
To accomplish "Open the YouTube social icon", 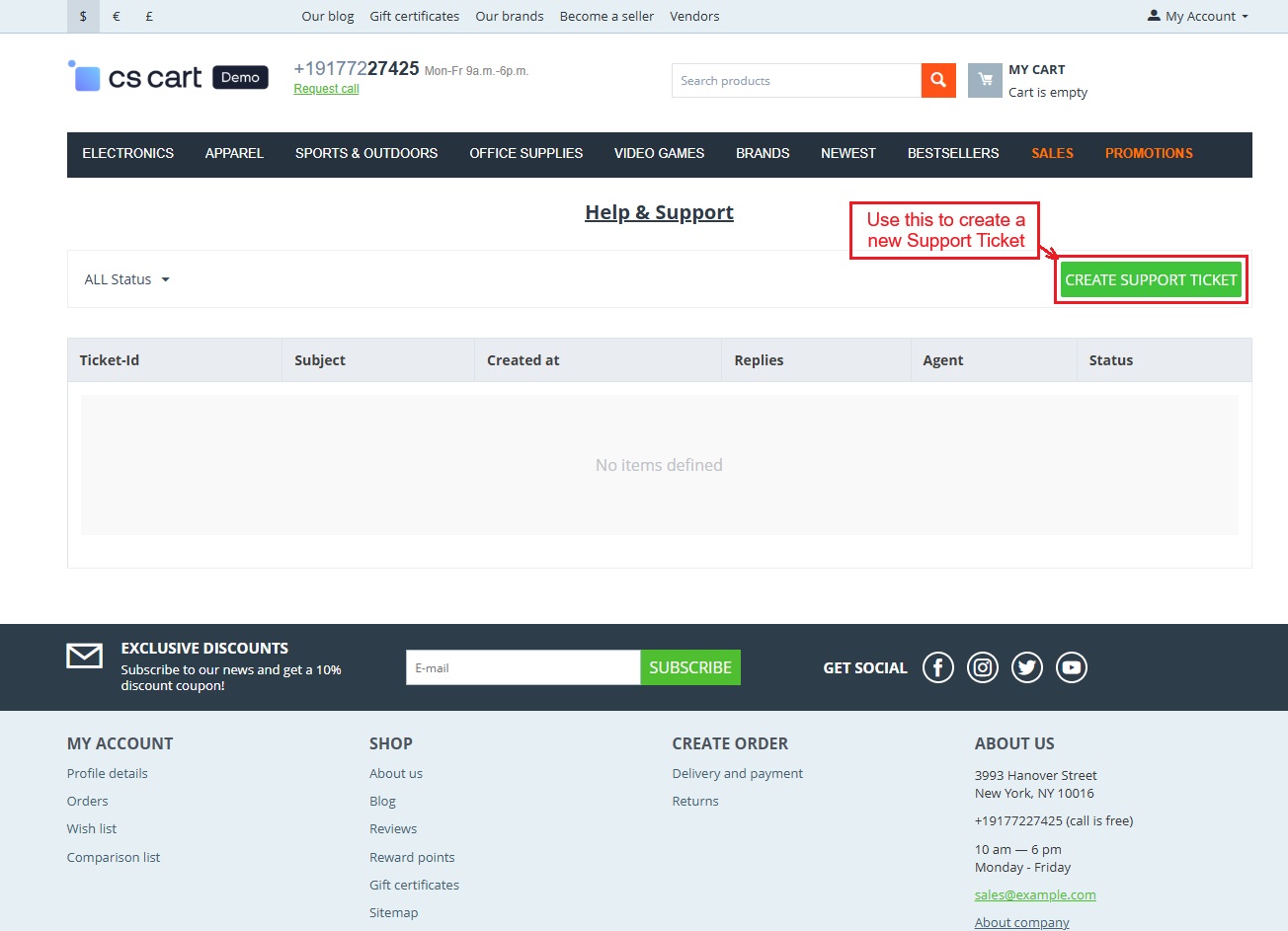I will [1071, 667].
